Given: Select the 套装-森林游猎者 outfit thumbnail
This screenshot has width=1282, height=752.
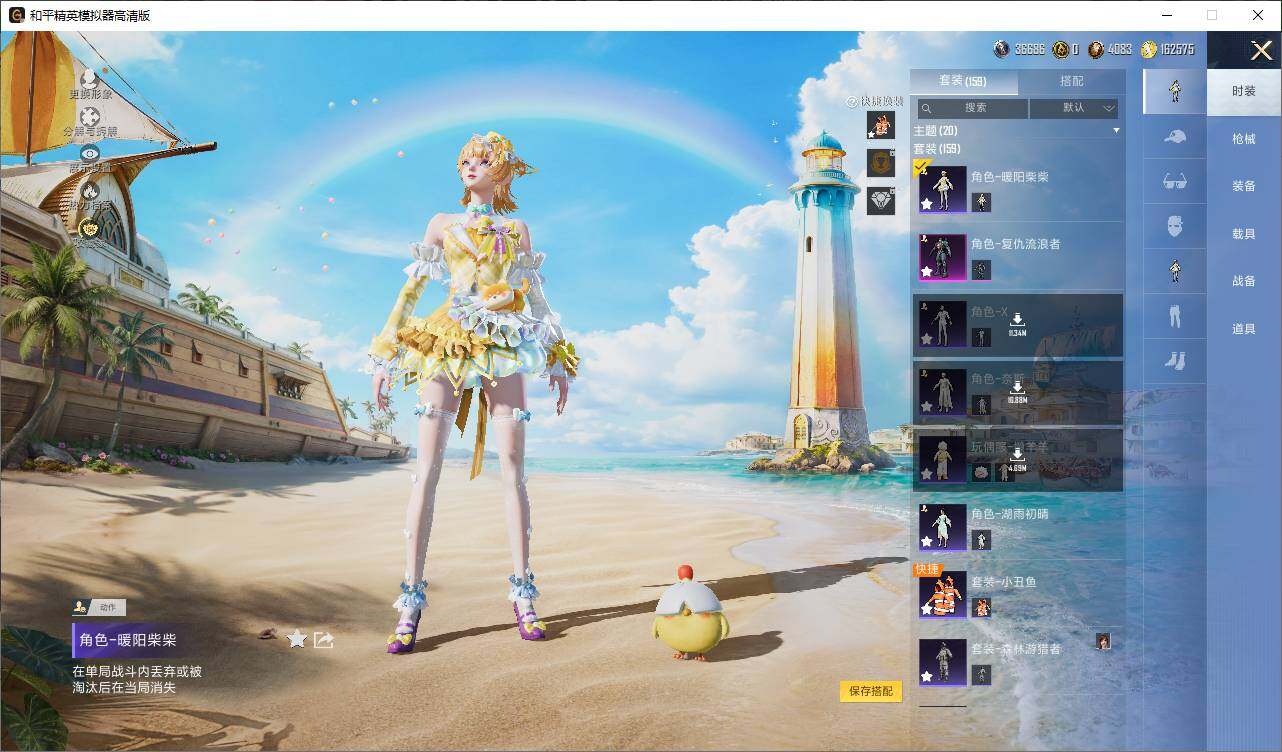Looking at the screenshot, I should [x=943, y=662].
